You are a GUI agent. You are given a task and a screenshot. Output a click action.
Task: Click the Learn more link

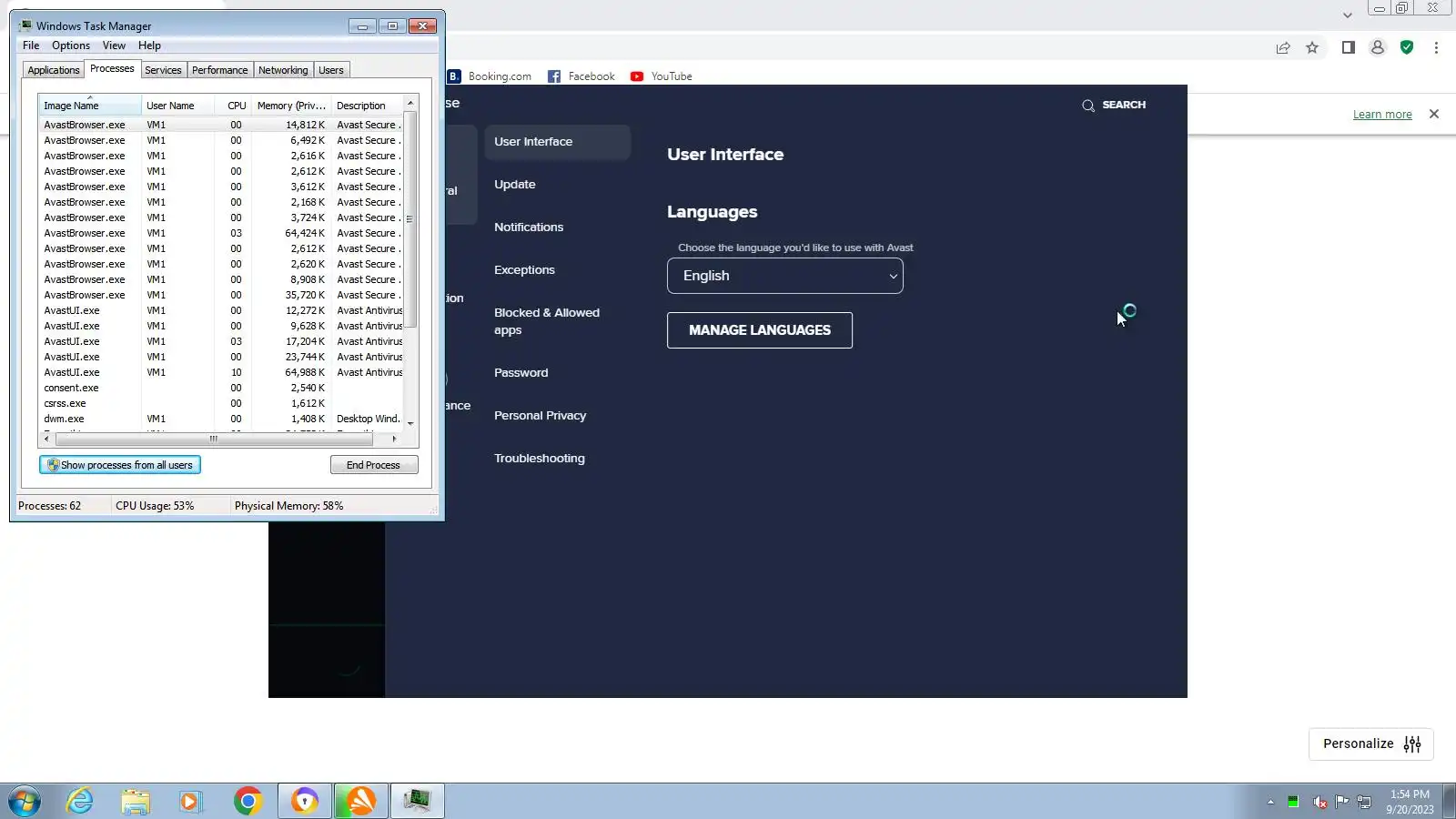click(1382, 115)
